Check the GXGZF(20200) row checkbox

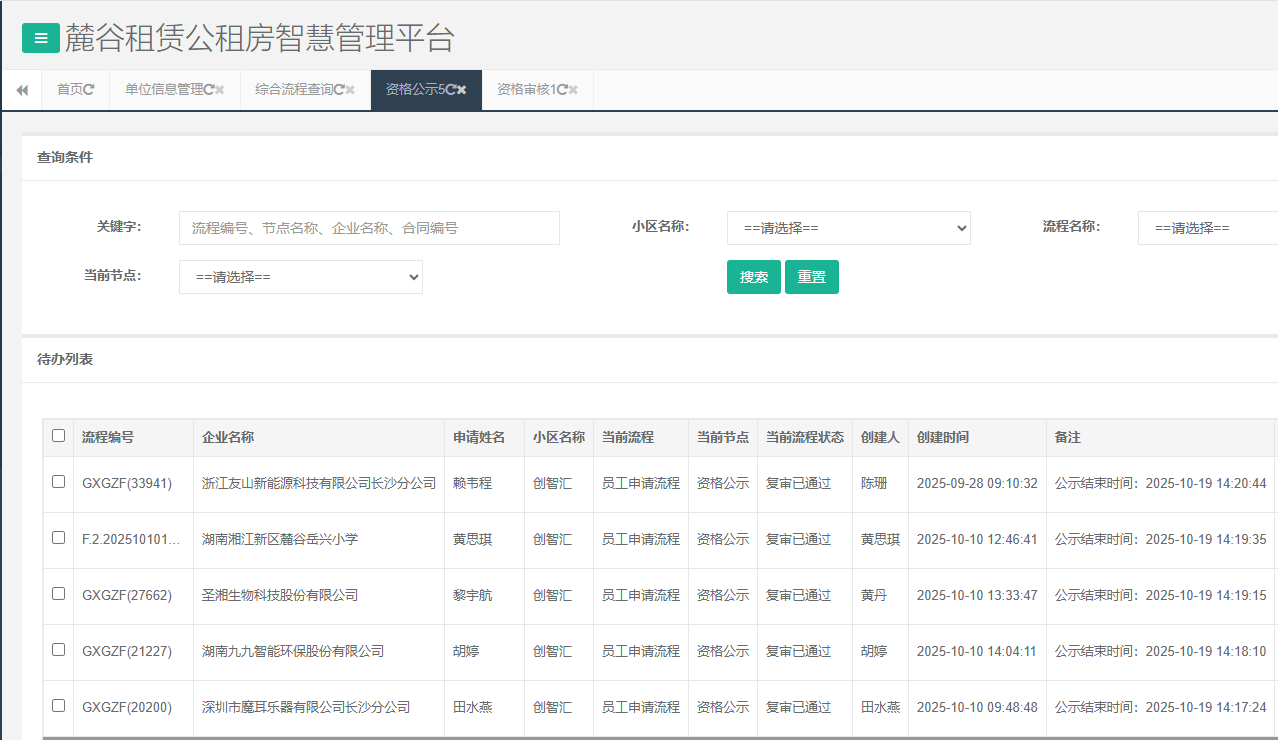[58, 706]
